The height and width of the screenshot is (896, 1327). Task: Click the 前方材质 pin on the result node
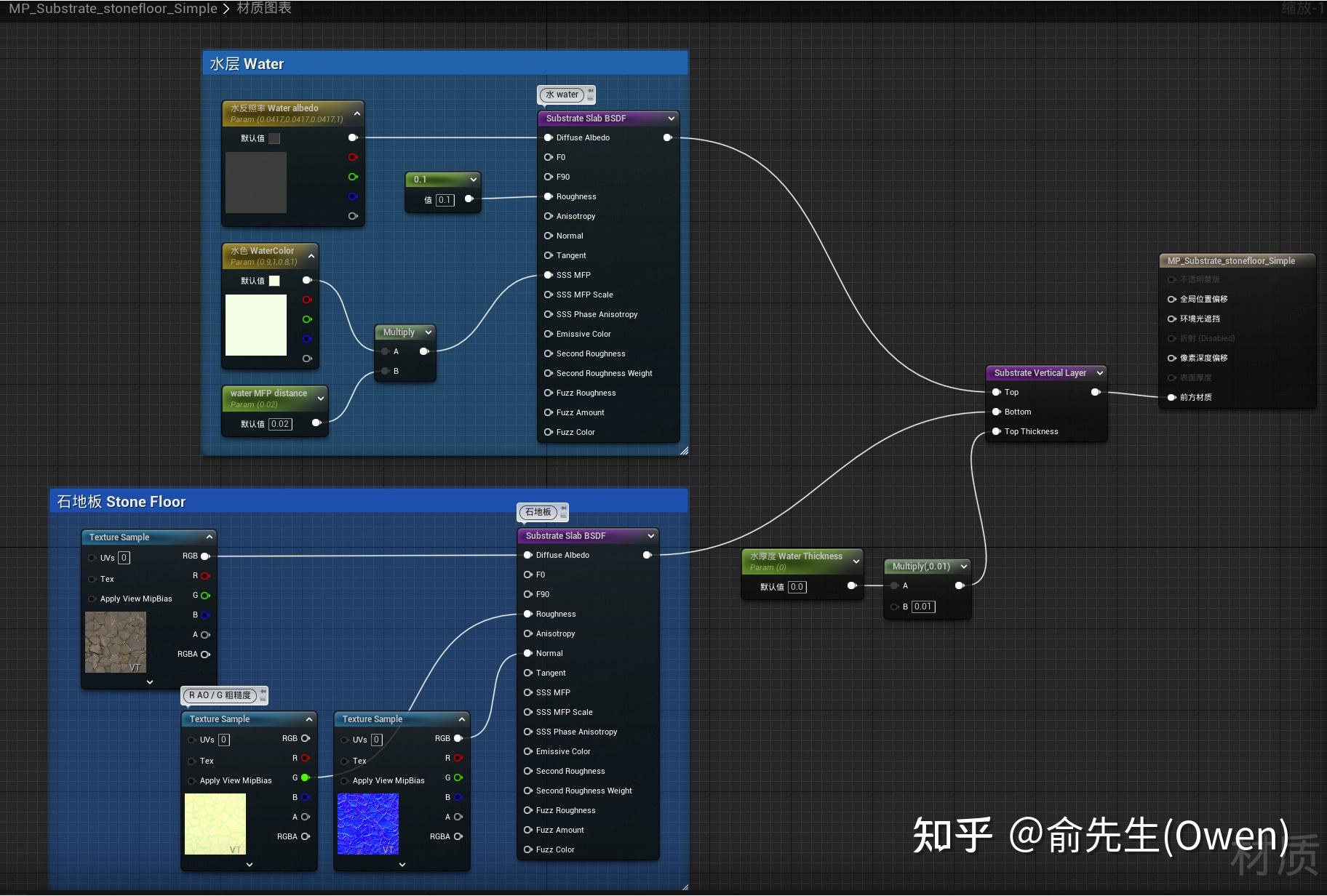coord(1171,398)
